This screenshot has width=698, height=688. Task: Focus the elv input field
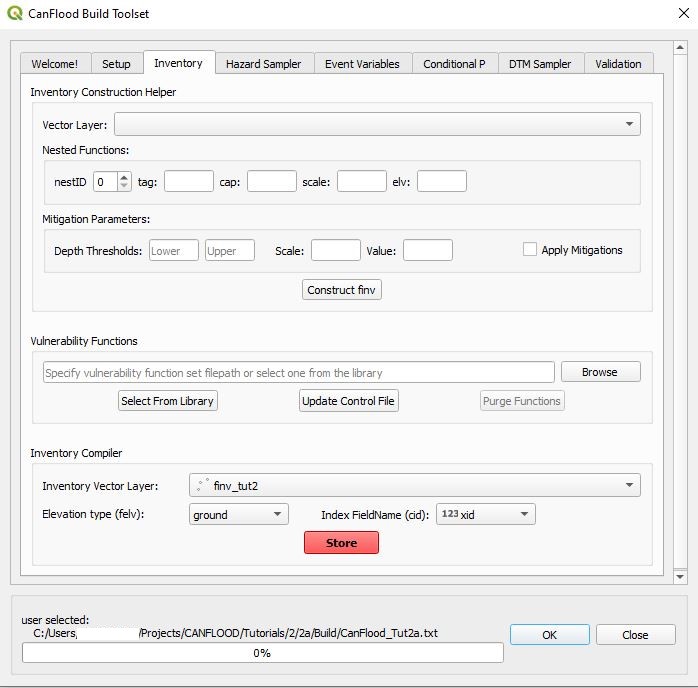coord(442,181)
